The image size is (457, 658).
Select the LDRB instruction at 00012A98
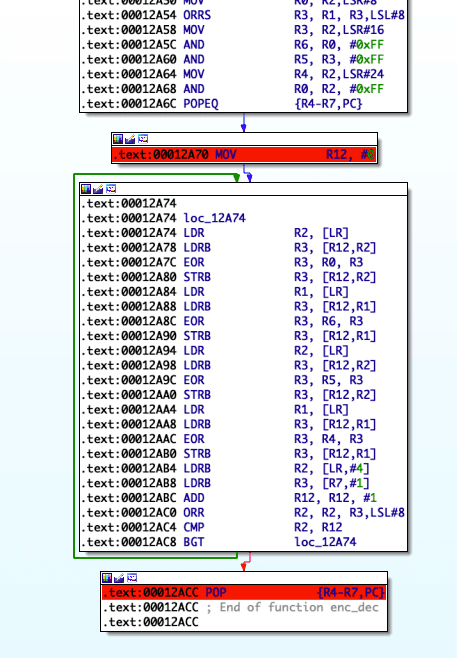click(x=229, y=365)
